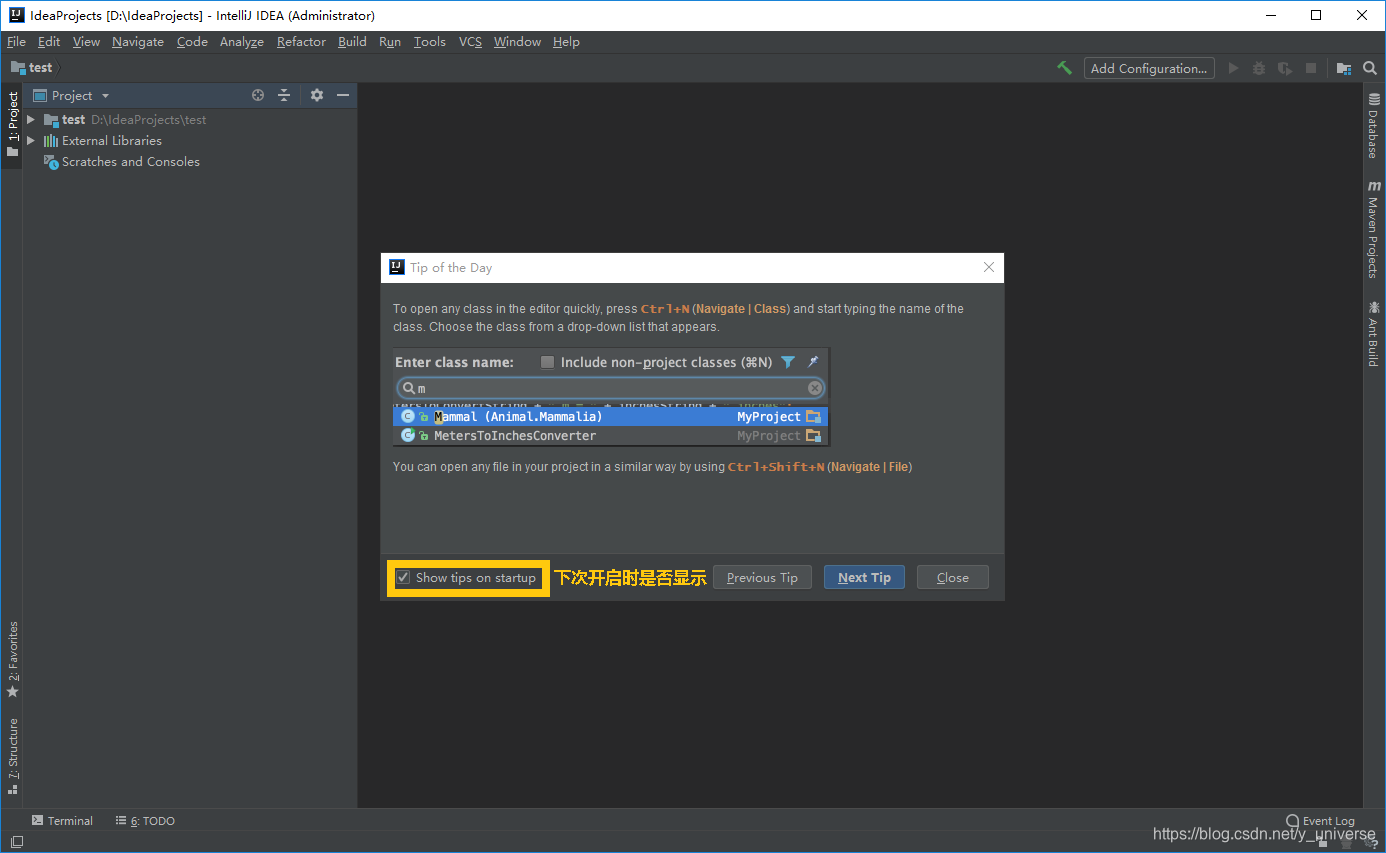The width and height of the screenshot is (1386, 853).
Task: Click the Stop square icon in toolbar
Action: 1311,68
